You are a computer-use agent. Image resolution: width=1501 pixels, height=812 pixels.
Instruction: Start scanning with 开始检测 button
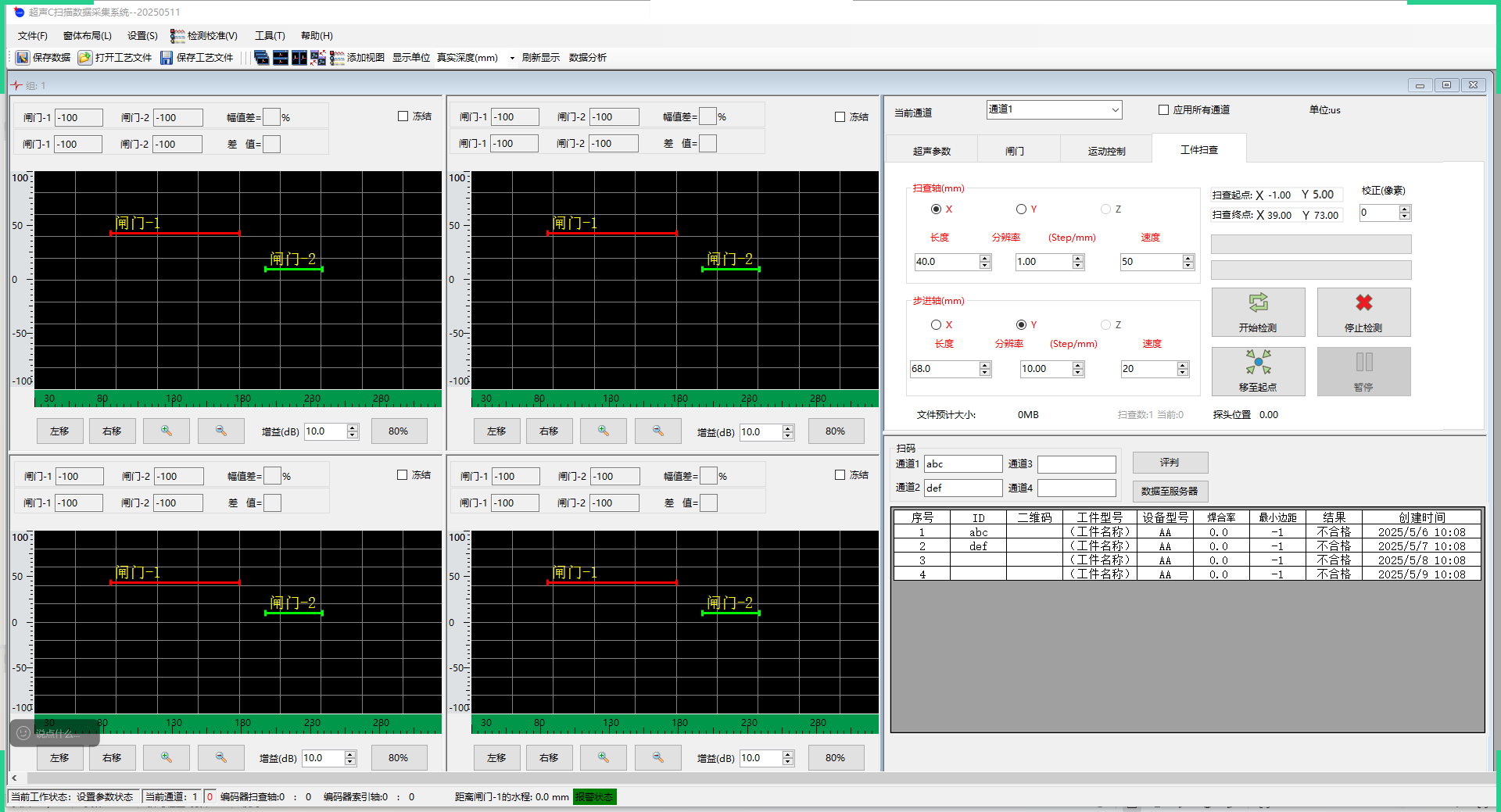pos(1258,312)
